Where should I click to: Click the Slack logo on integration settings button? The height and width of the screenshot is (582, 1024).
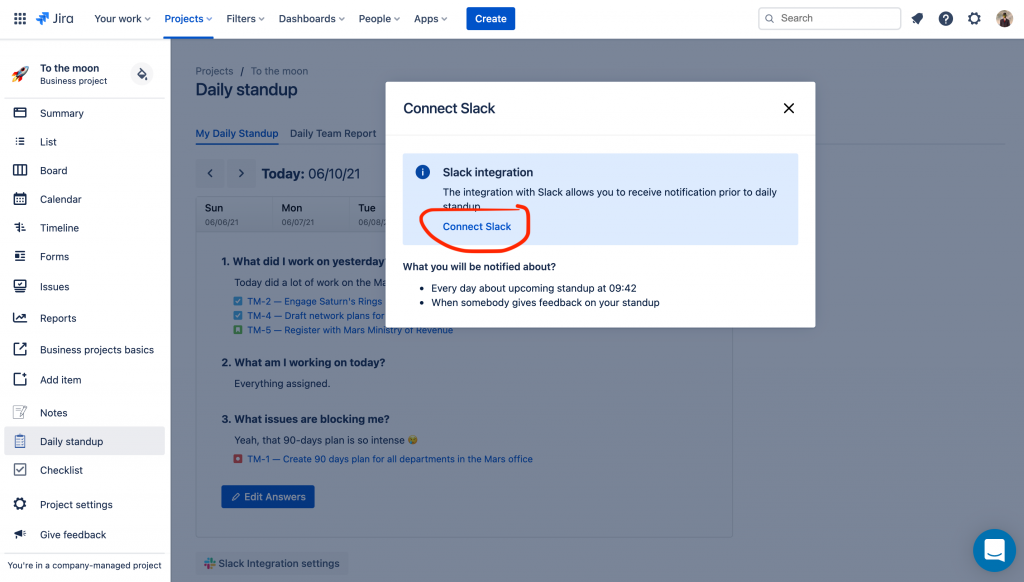[210, 563]
